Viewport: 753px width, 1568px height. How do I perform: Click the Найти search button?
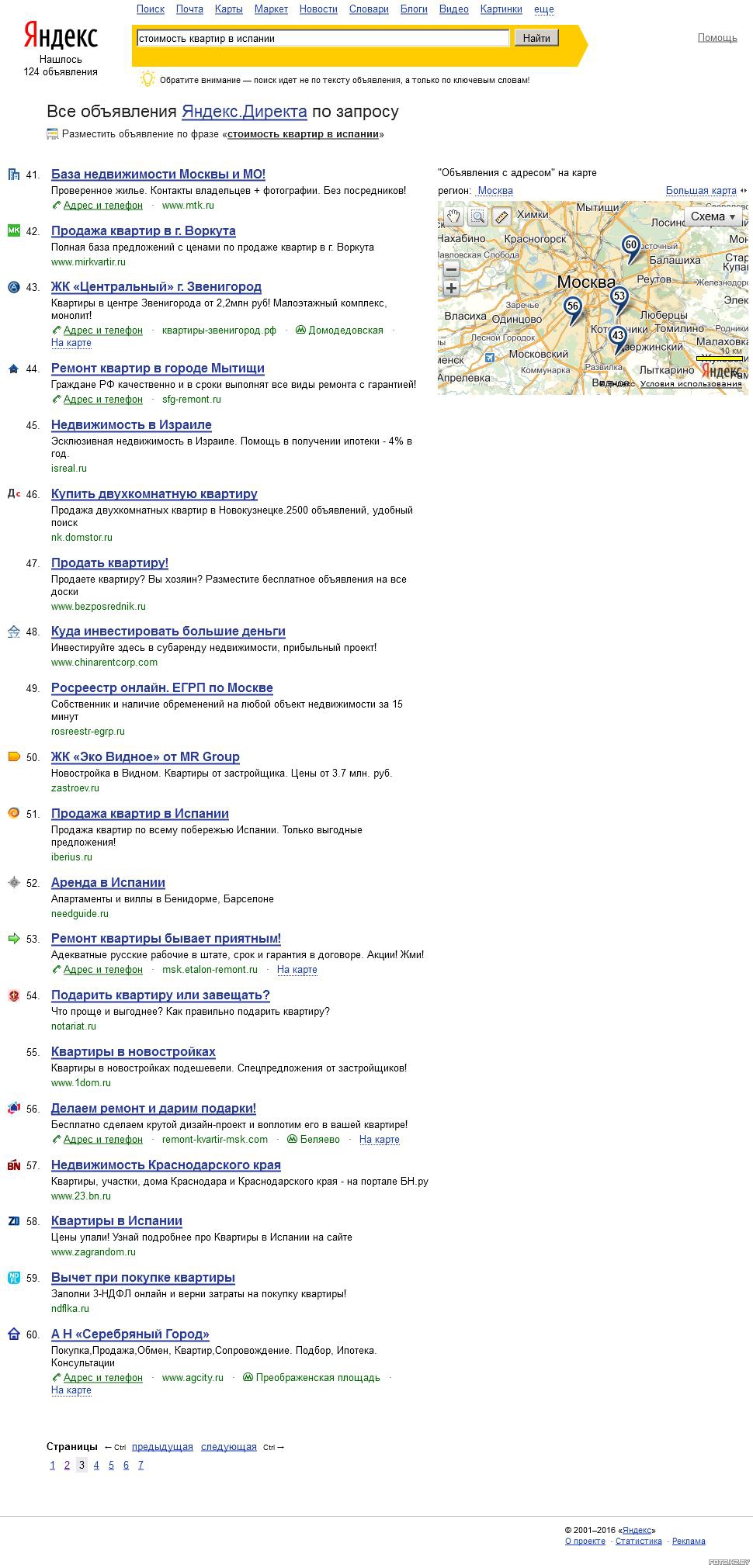pos(536,38)
